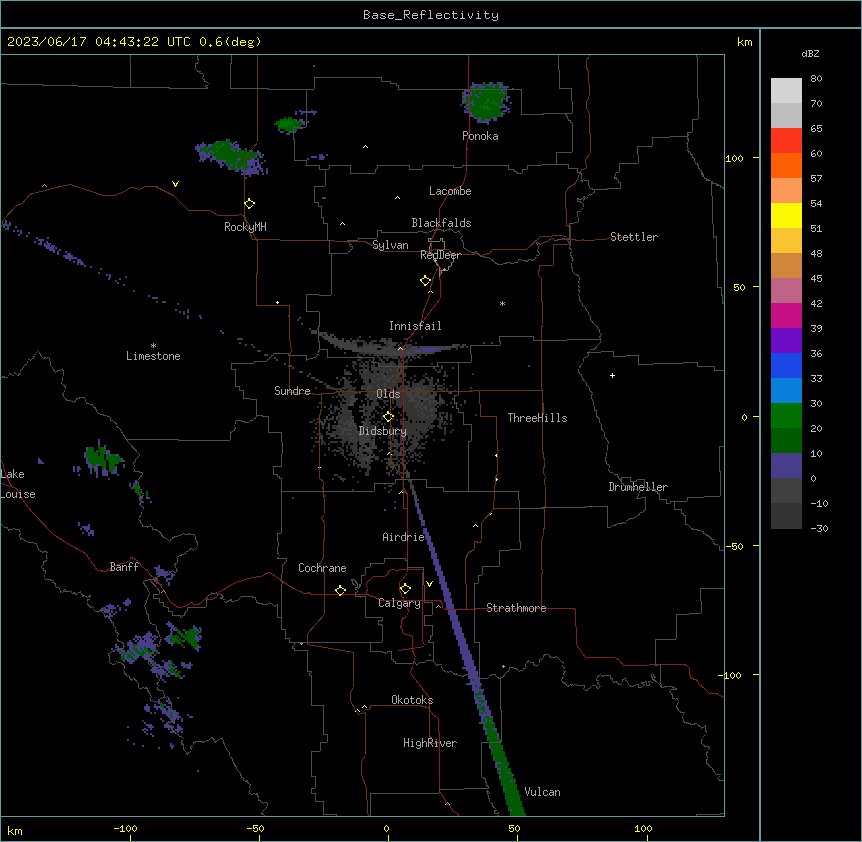Click the Stettler city label
The height and width of the screenshot is (842, 862).
[634, 237]
